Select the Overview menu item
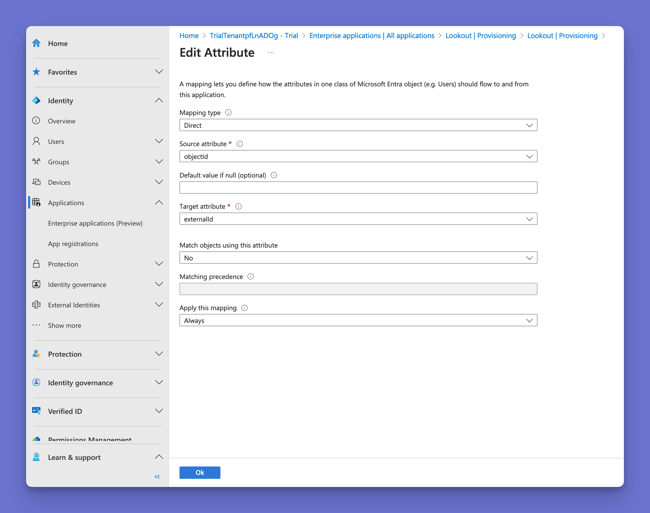This screenshot has width=650, height=513. 61,121
